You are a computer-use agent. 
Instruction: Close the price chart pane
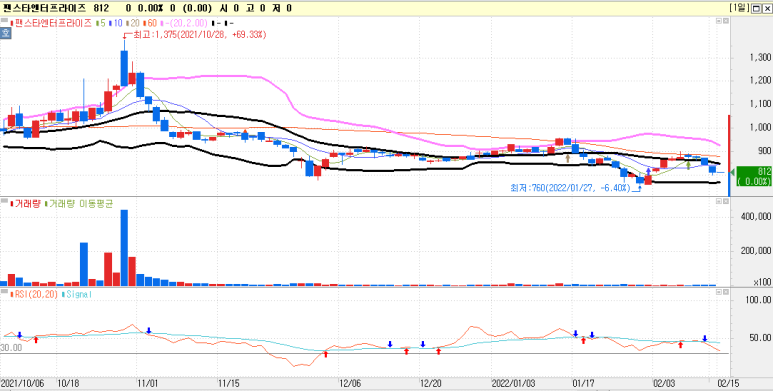click(725, 21)
